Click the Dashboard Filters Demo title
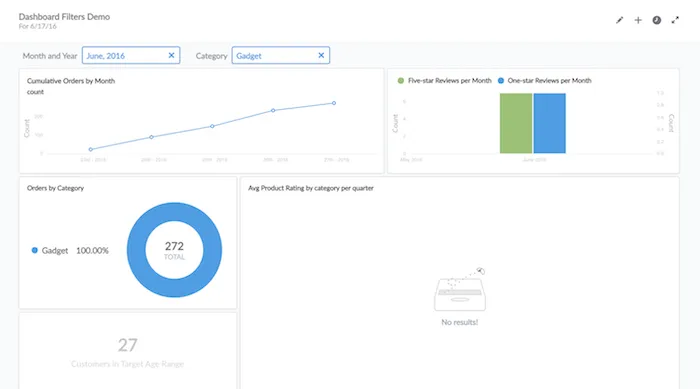Viewport: 700px width, 389px height. click(64, 17)
